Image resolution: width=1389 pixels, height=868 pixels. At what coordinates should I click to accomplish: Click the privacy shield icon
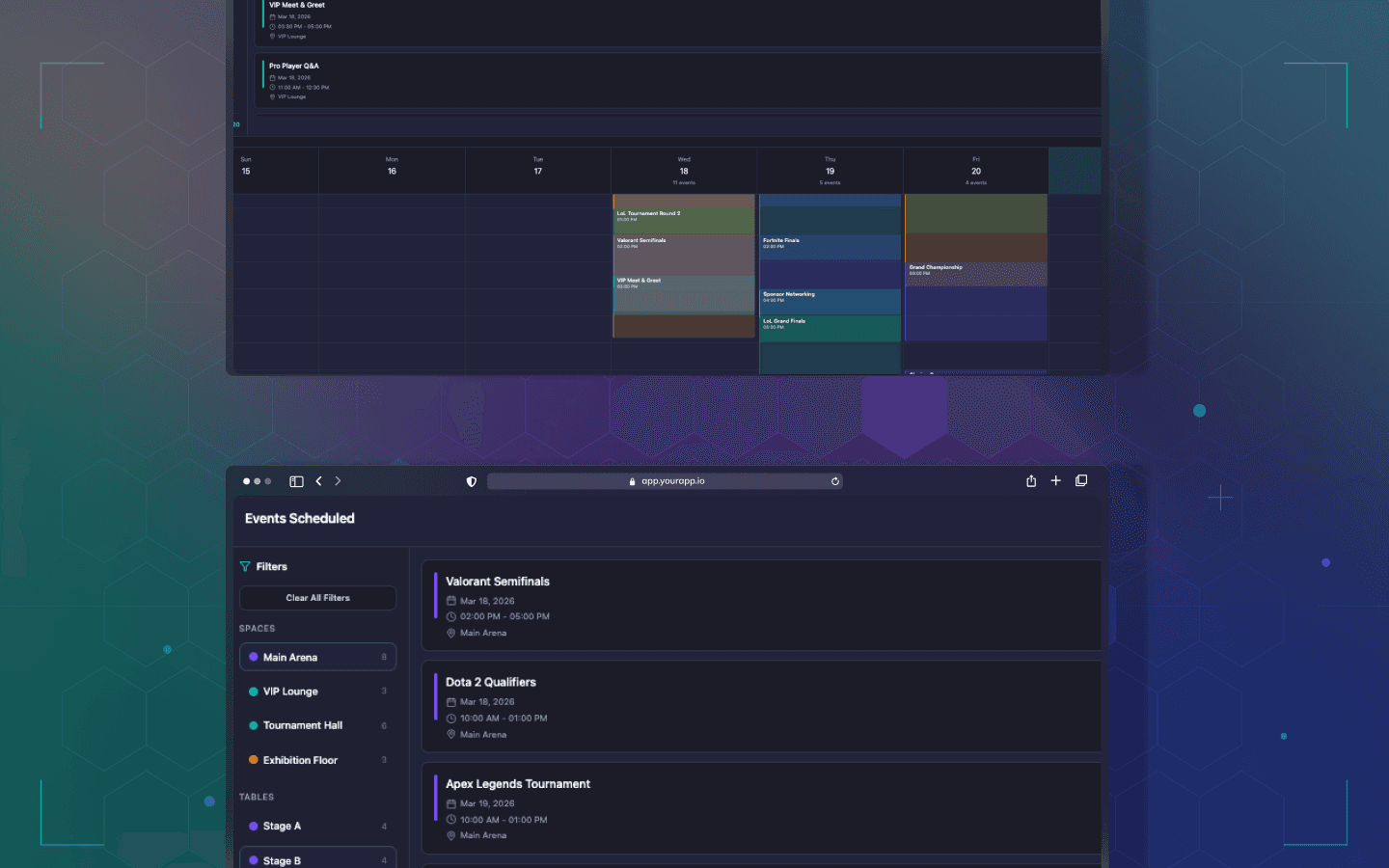point(472,481)
